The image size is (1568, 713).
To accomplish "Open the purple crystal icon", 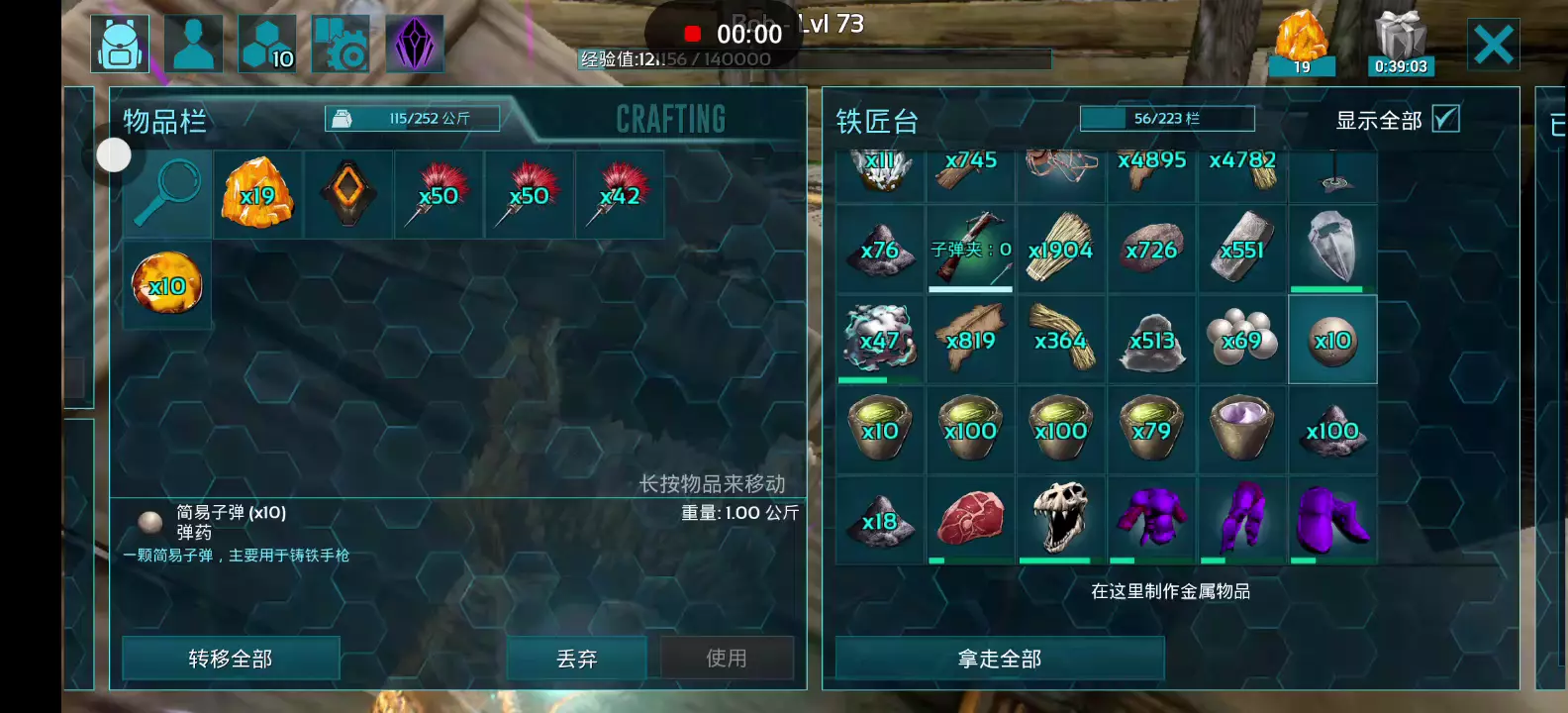I will pyautogui.click(x=414, y=44).
